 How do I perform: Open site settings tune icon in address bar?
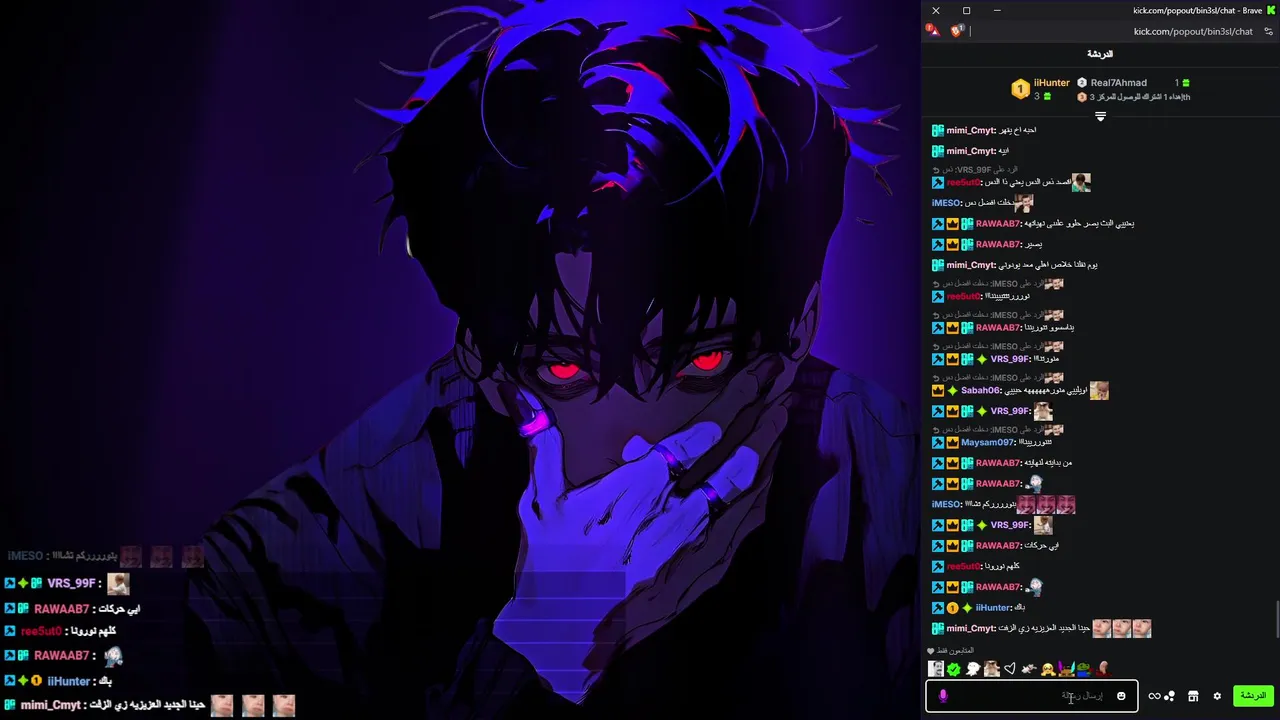click(1267, 31)
